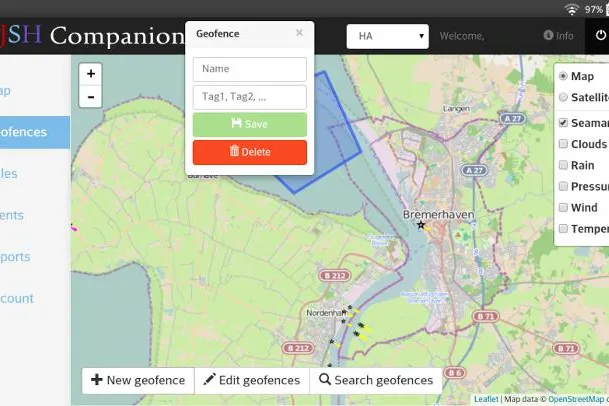This screenshot has width=609, height=406.
Task: Open Search geofences
Action: [376, 380]
